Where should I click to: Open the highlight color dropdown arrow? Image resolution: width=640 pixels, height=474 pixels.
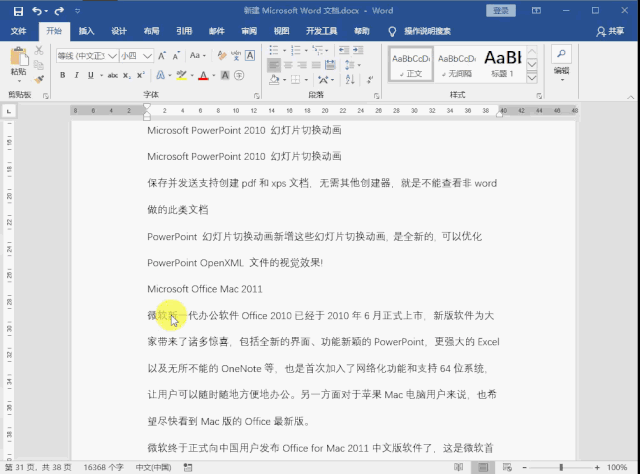[x=192, y=76]
